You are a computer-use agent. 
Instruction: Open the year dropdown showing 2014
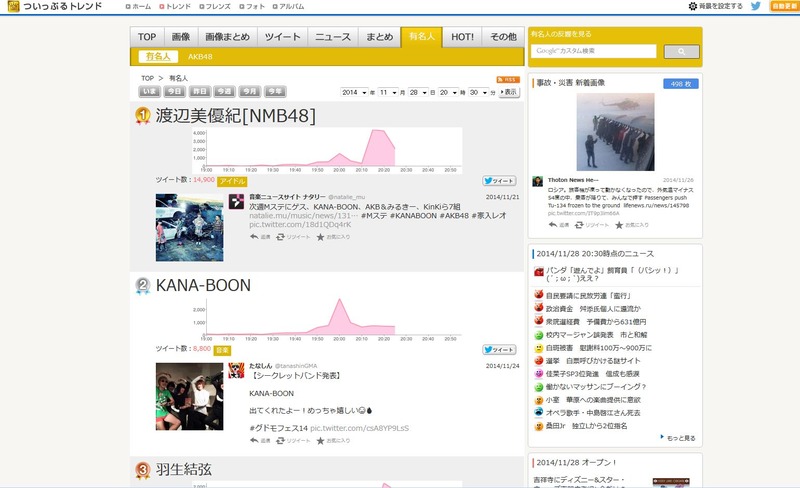(x=354, y=92)
